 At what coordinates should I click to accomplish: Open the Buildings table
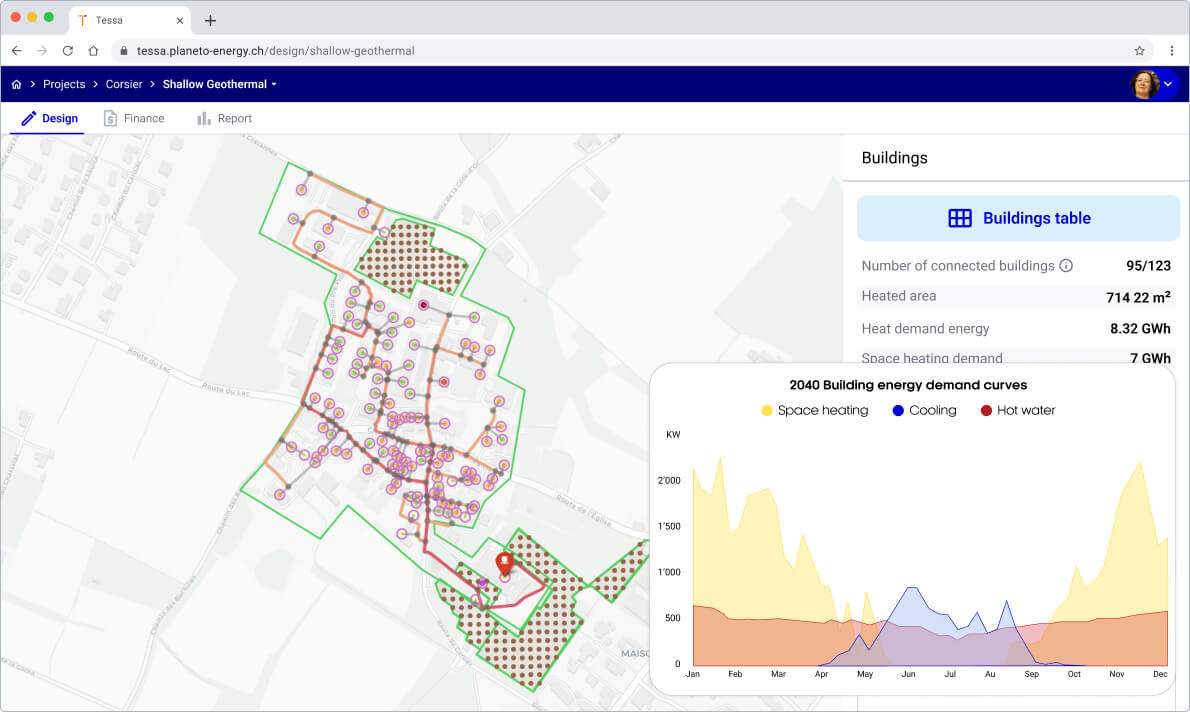pos(1018,218)
